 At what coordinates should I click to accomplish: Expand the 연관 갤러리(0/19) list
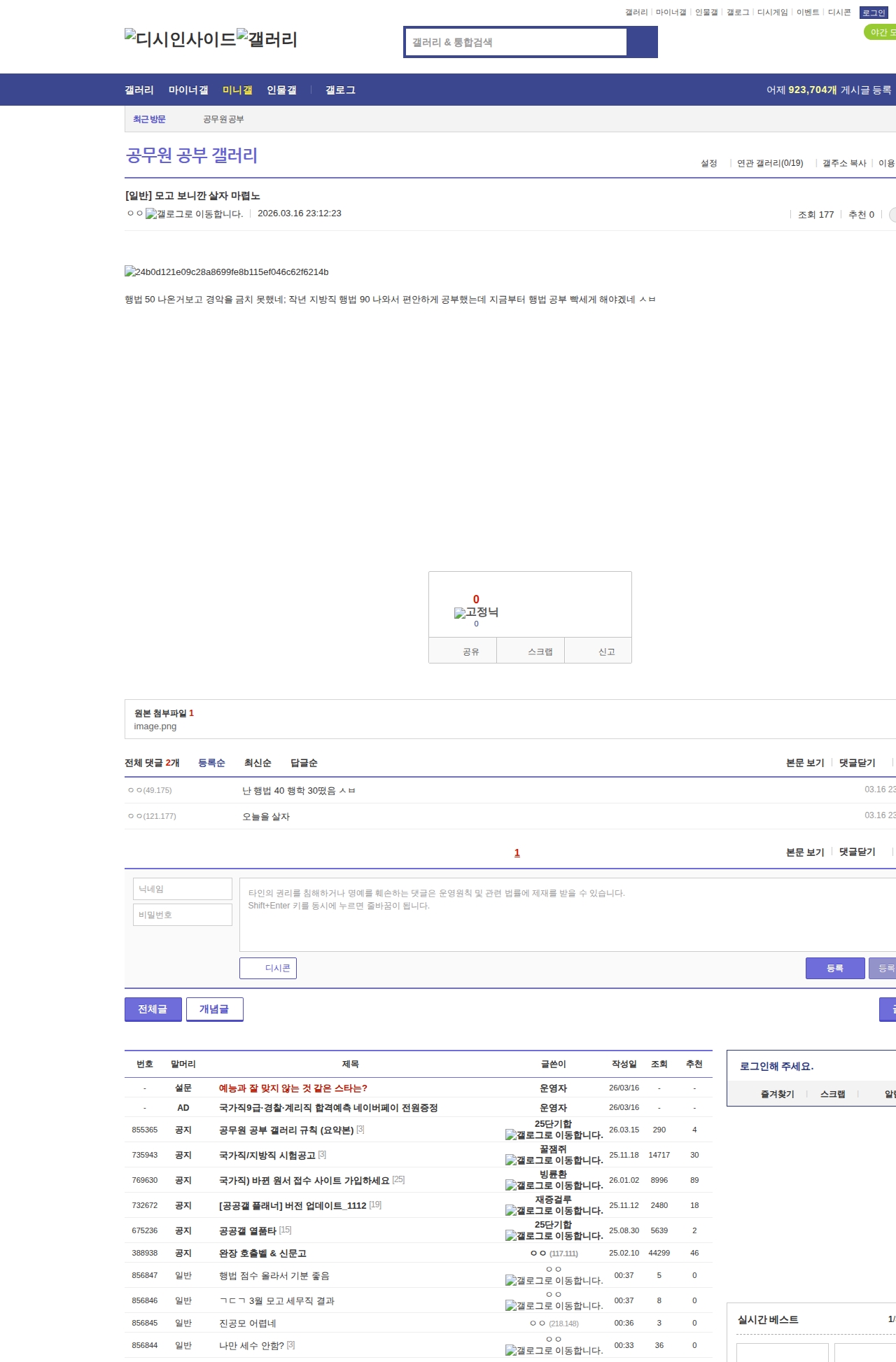[x=770, y=163]
